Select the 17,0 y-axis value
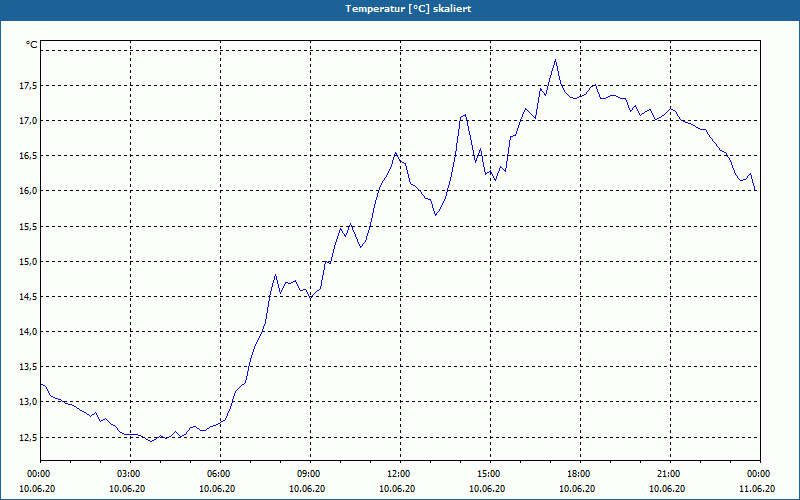The image size is (800, 500). coord(28,121)
